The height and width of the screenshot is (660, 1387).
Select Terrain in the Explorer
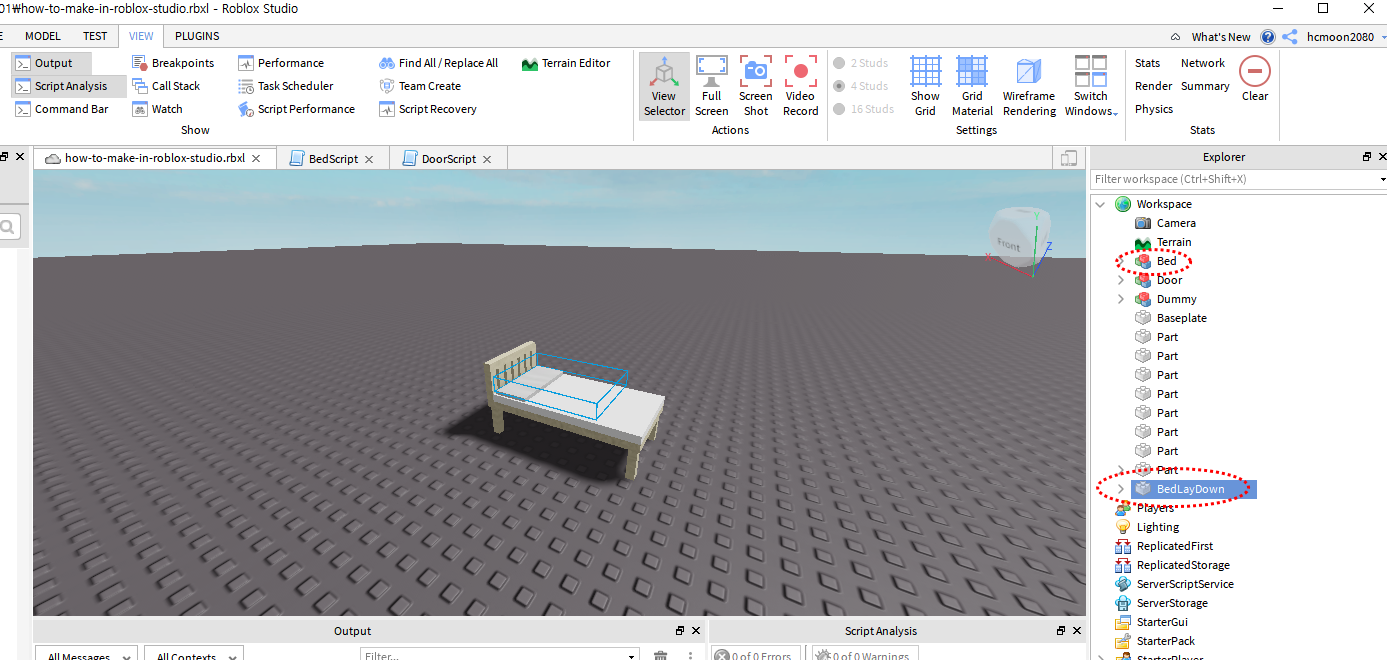point(1174,242)
